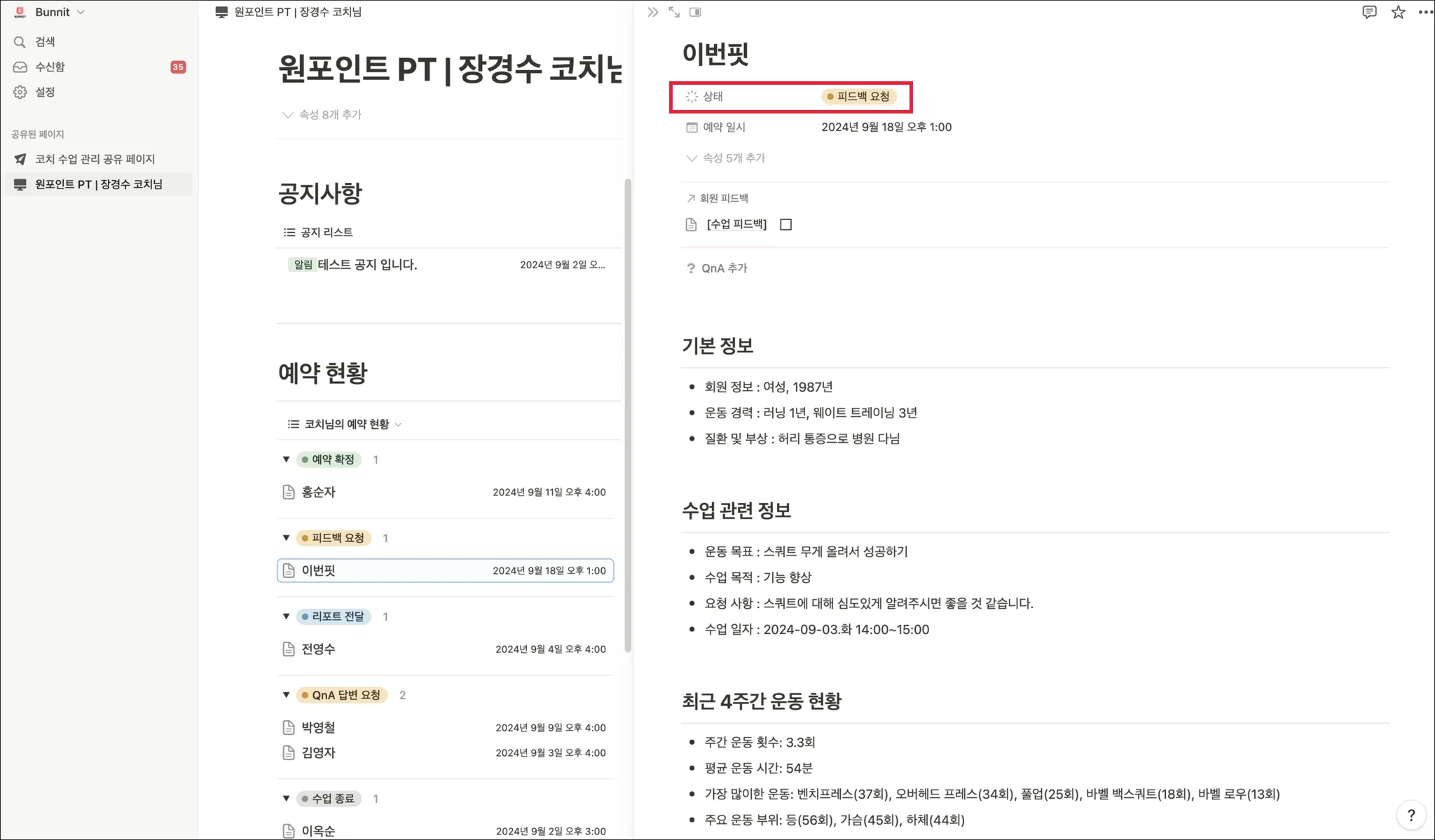Viewport: 1435px width, 840px height.
Task: Open the search icon in the sidebar
Action: 20,42
